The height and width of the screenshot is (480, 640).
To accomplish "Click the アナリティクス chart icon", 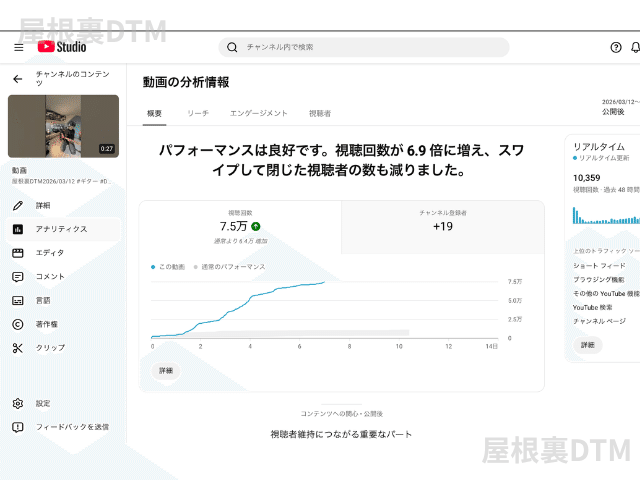I will 18,229.
